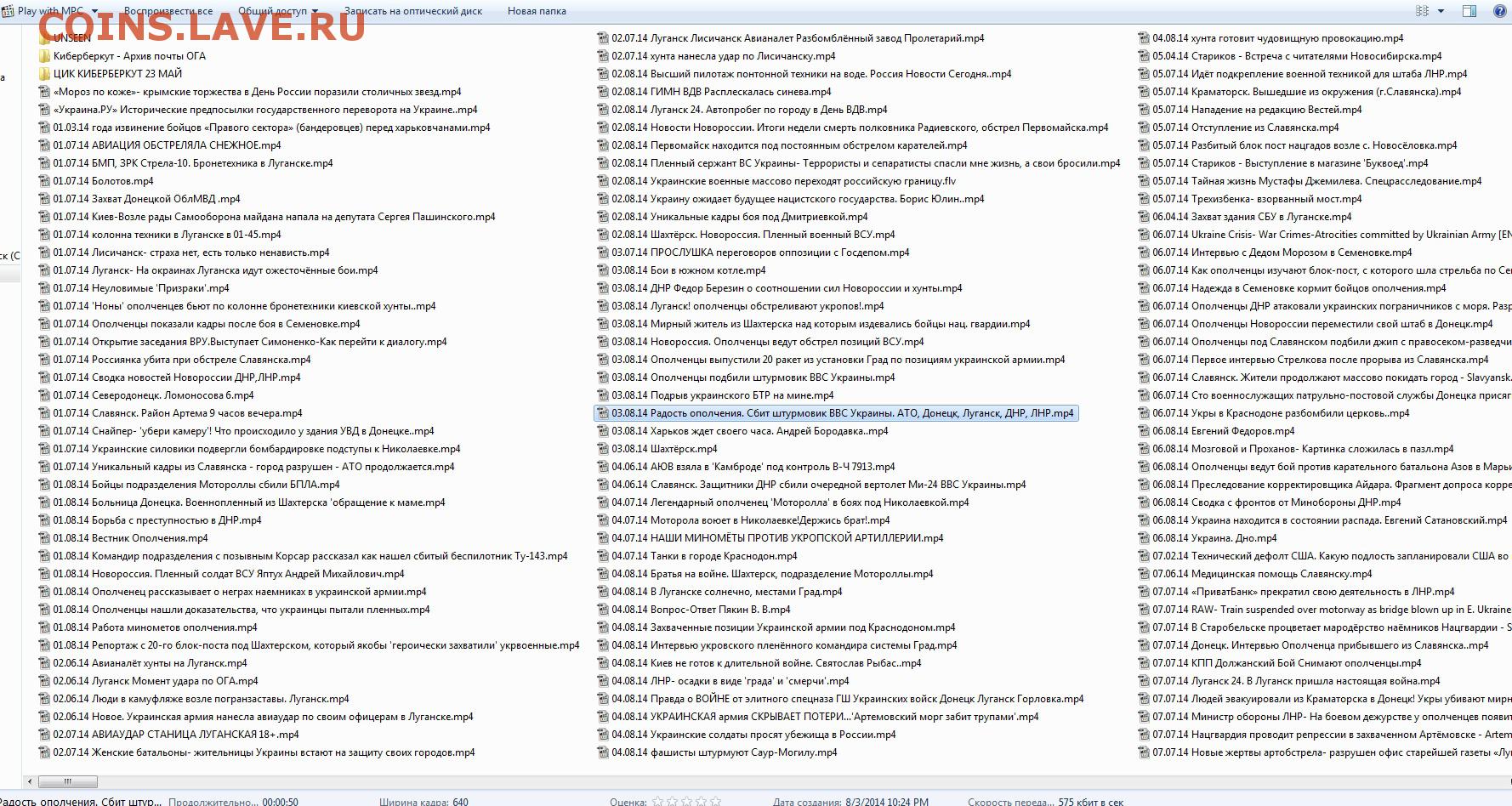Click creation date value '8/3/2014 10:24 PM'
The height and width of the screenshot is (806, 1512).
pos(887,801)
